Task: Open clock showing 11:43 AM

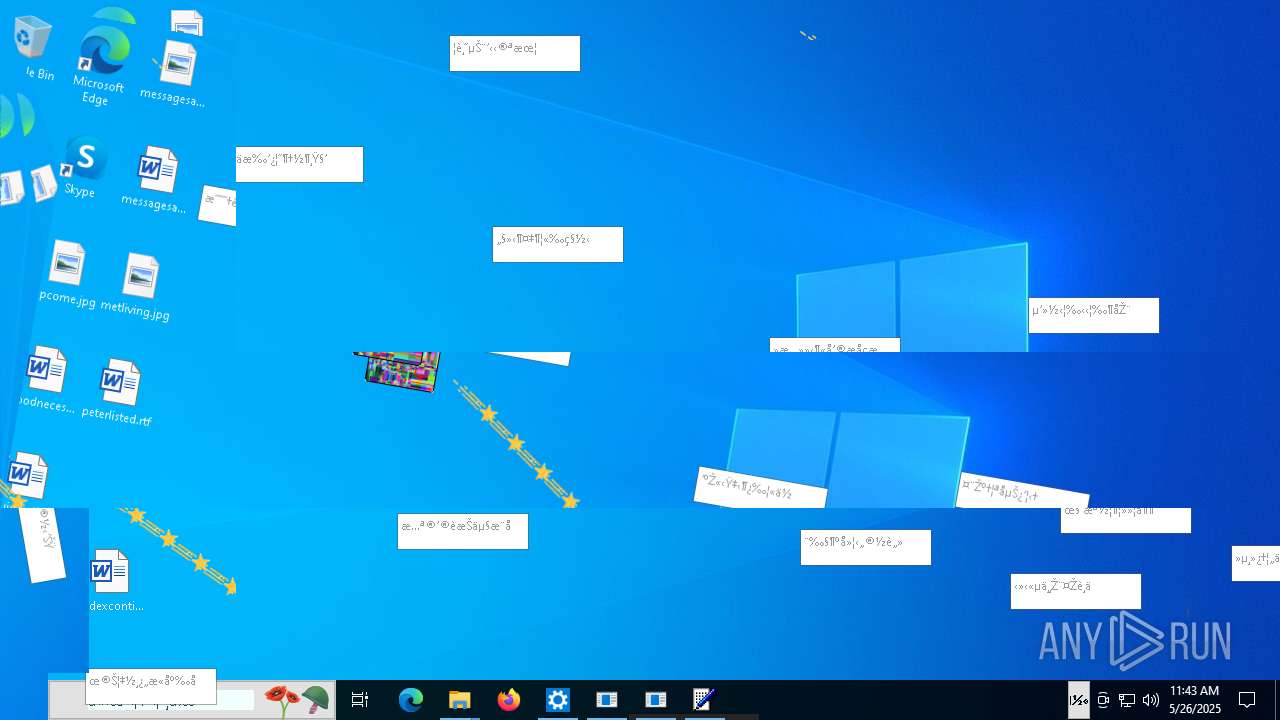Action: [x=1195, y=700]
